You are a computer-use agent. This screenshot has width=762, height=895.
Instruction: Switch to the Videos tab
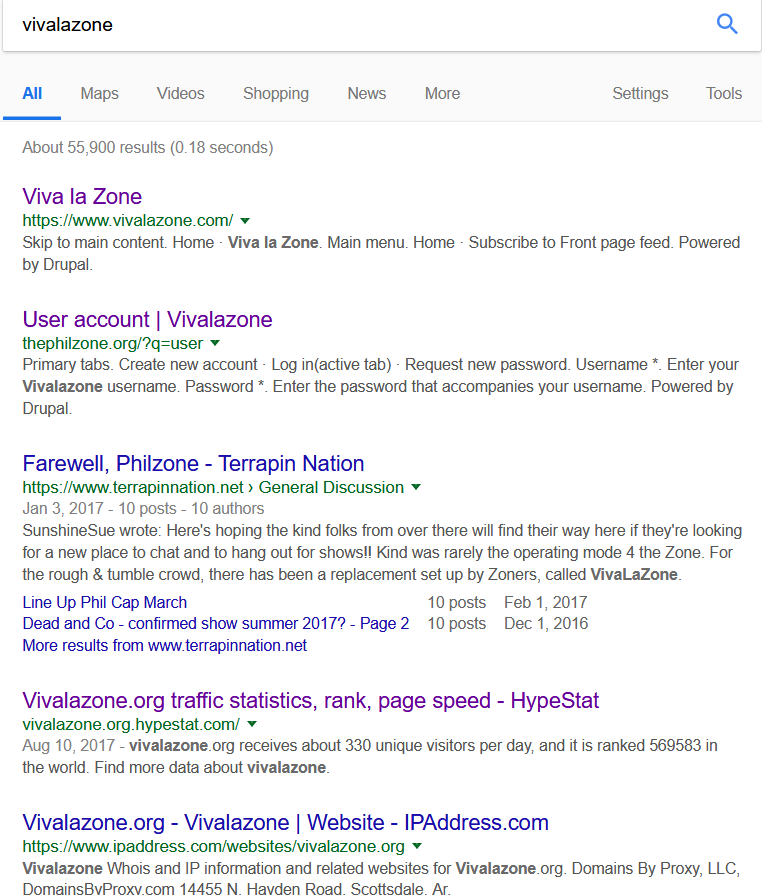(180, 94)
